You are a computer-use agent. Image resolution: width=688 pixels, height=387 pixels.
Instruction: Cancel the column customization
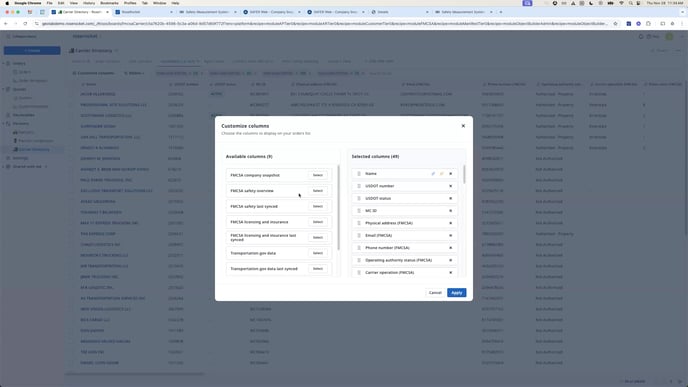coord(435,293)
